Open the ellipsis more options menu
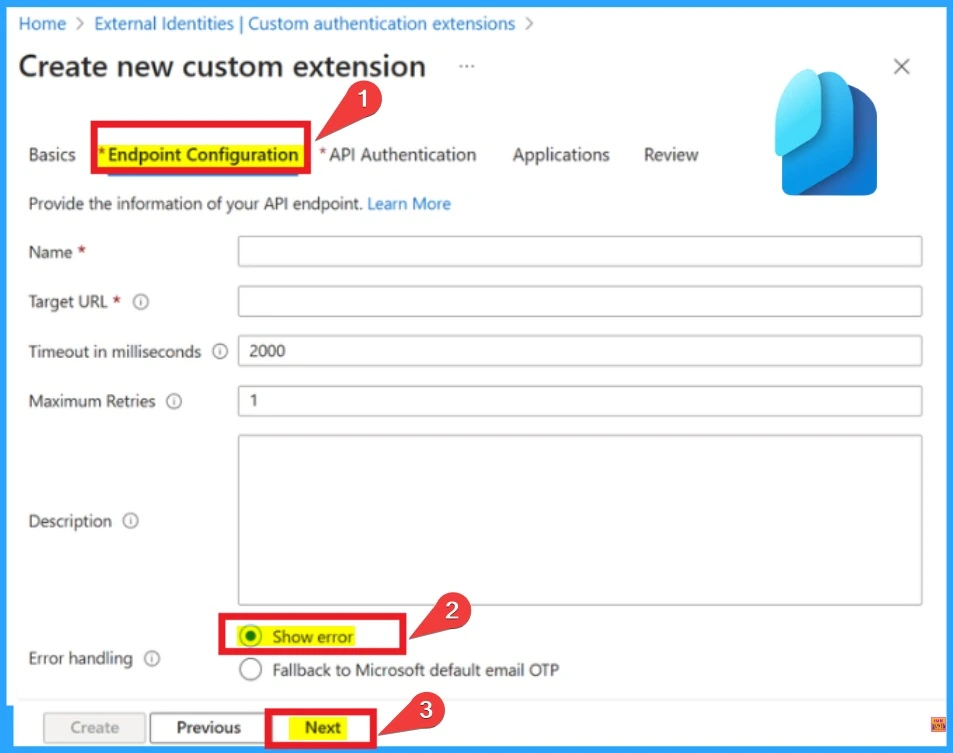The image size is (953, 753). tap(466, 66)
